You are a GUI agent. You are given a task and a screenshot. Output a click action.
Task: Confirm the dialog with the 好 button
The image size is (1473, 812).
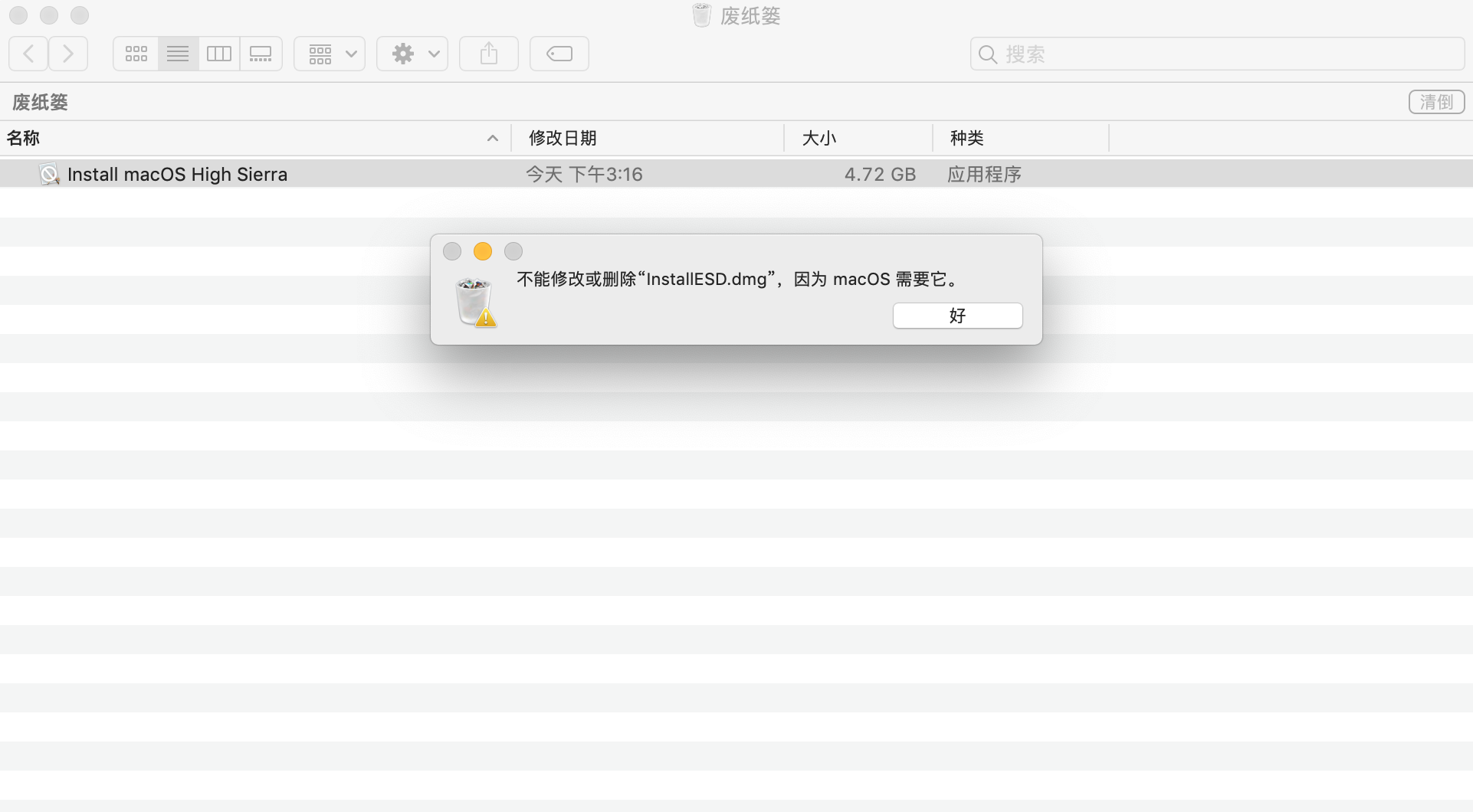point(957,316)
